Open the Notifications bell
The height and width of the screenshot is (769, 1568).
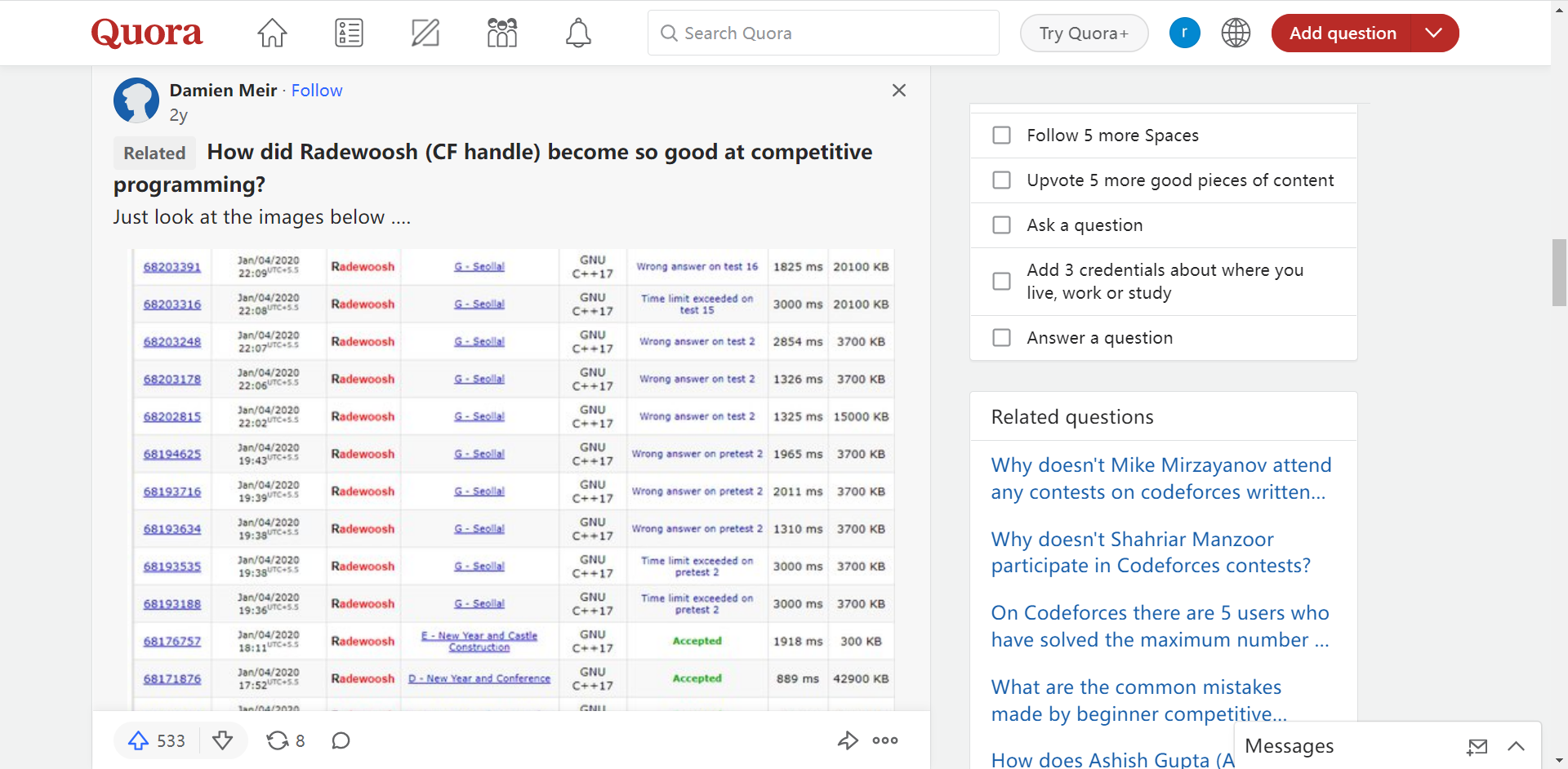point(578,33)
